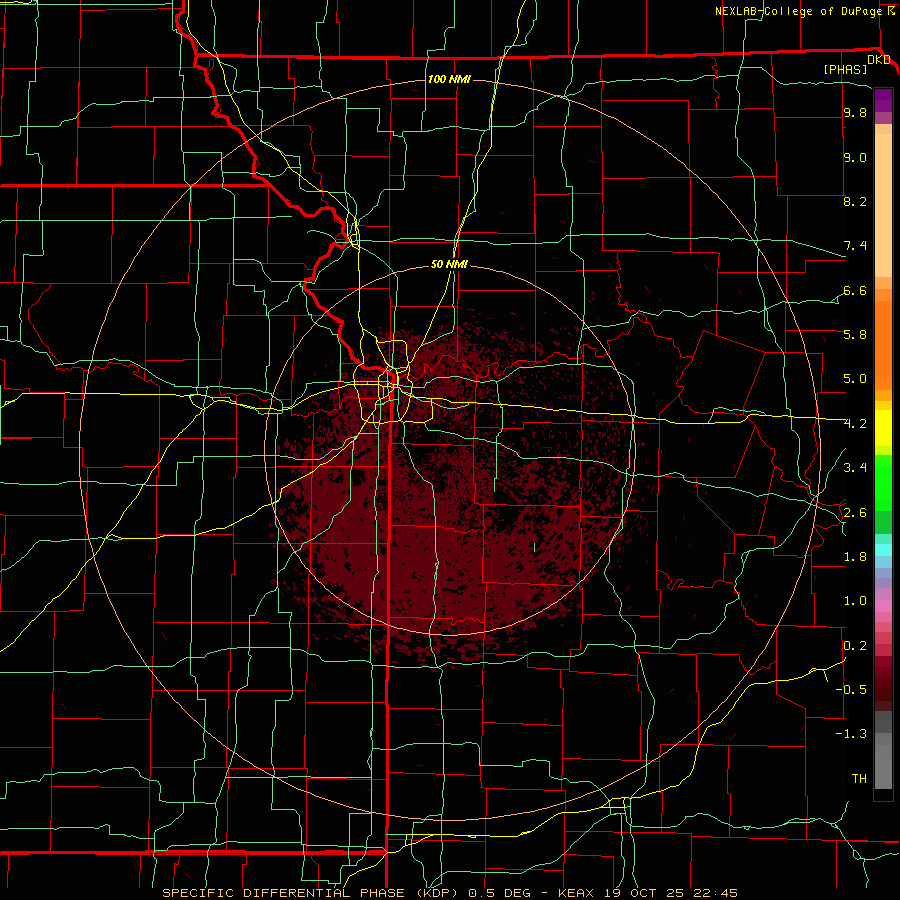Click the NEXLAB-College of DuPage label

tap(798, 11)
